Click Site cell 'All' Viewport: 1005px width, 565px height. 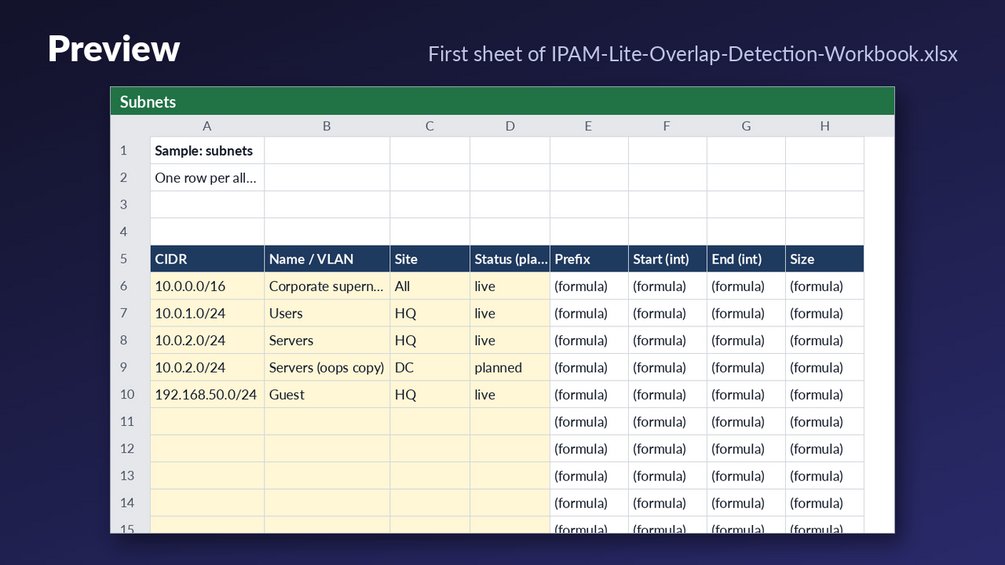(x=429, y=286)
